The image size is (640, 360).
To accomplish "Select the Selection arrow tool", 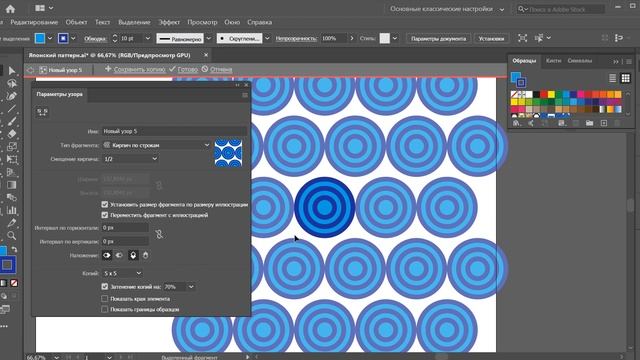I will [x=12, y=71].
